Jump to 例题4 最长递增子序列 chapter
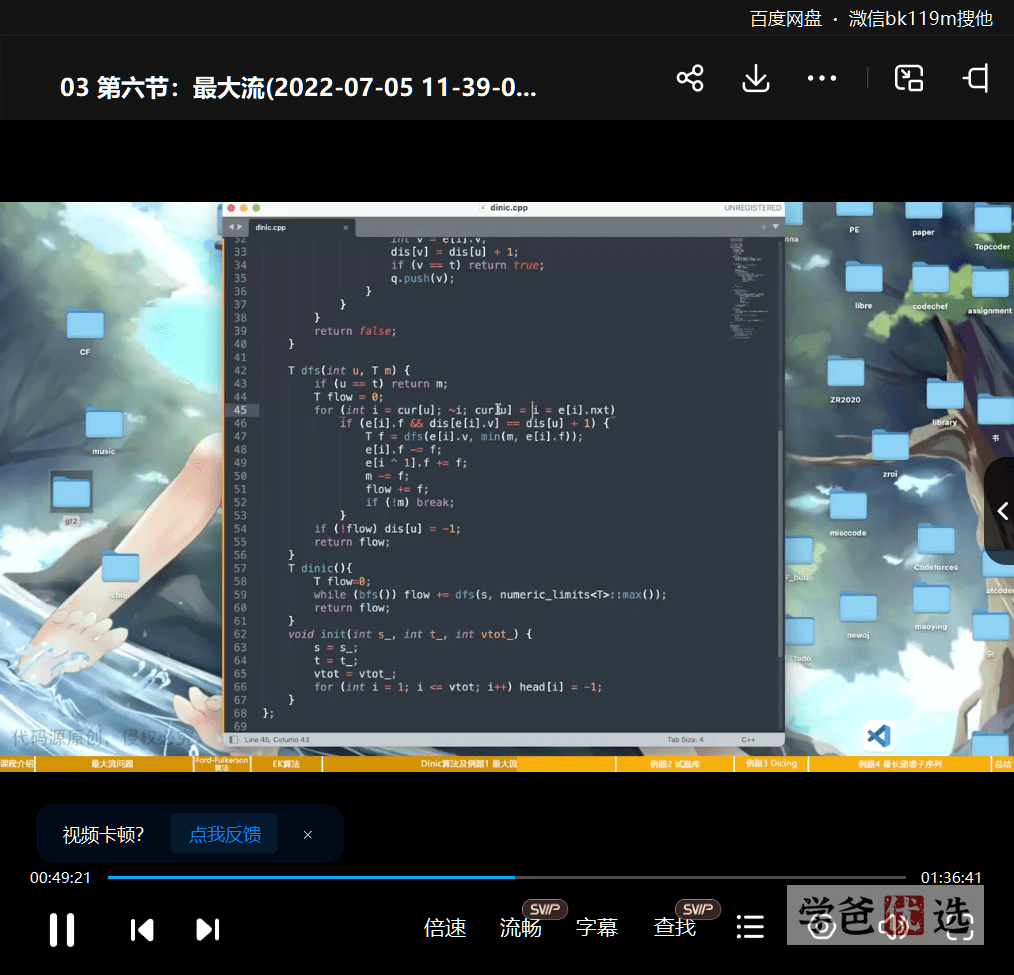Screen dimensions: 1014x975 pos(900,764)
